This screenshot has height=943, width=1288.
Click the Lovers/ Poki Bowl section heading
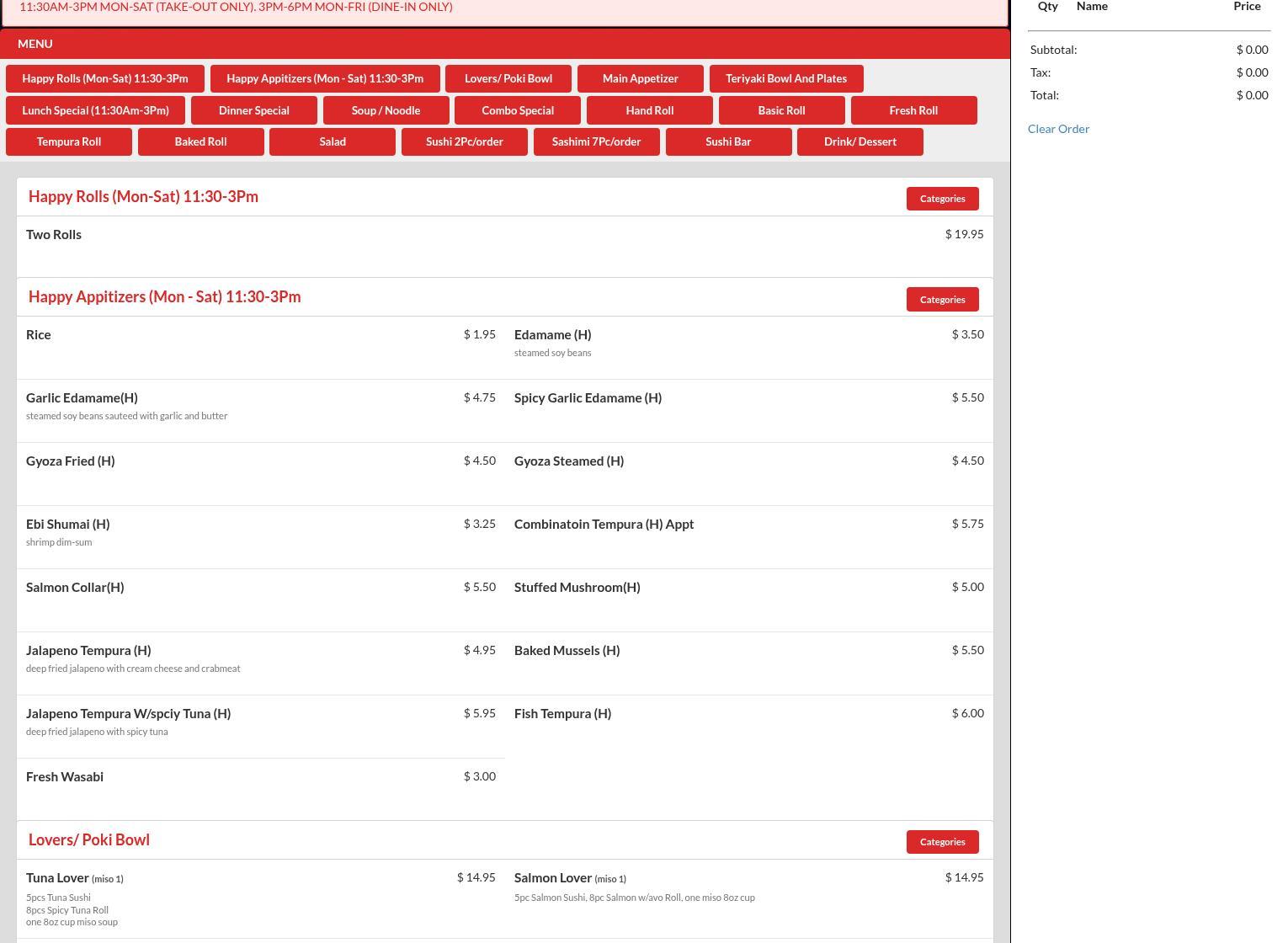click(89, 839)
